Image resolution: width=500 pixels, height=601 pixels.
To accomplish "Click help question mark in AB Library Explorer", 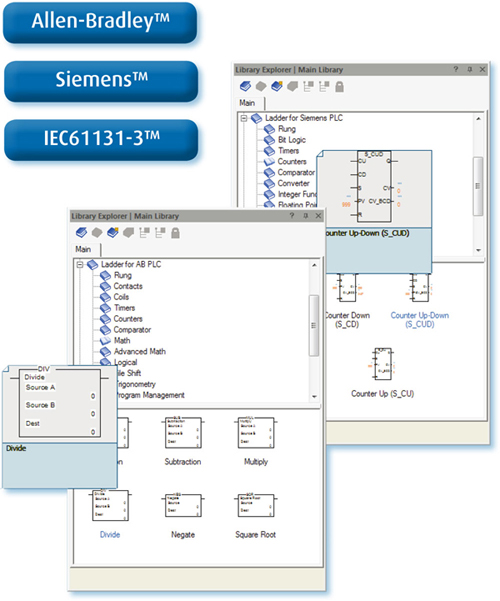I will tap(292, 215).
